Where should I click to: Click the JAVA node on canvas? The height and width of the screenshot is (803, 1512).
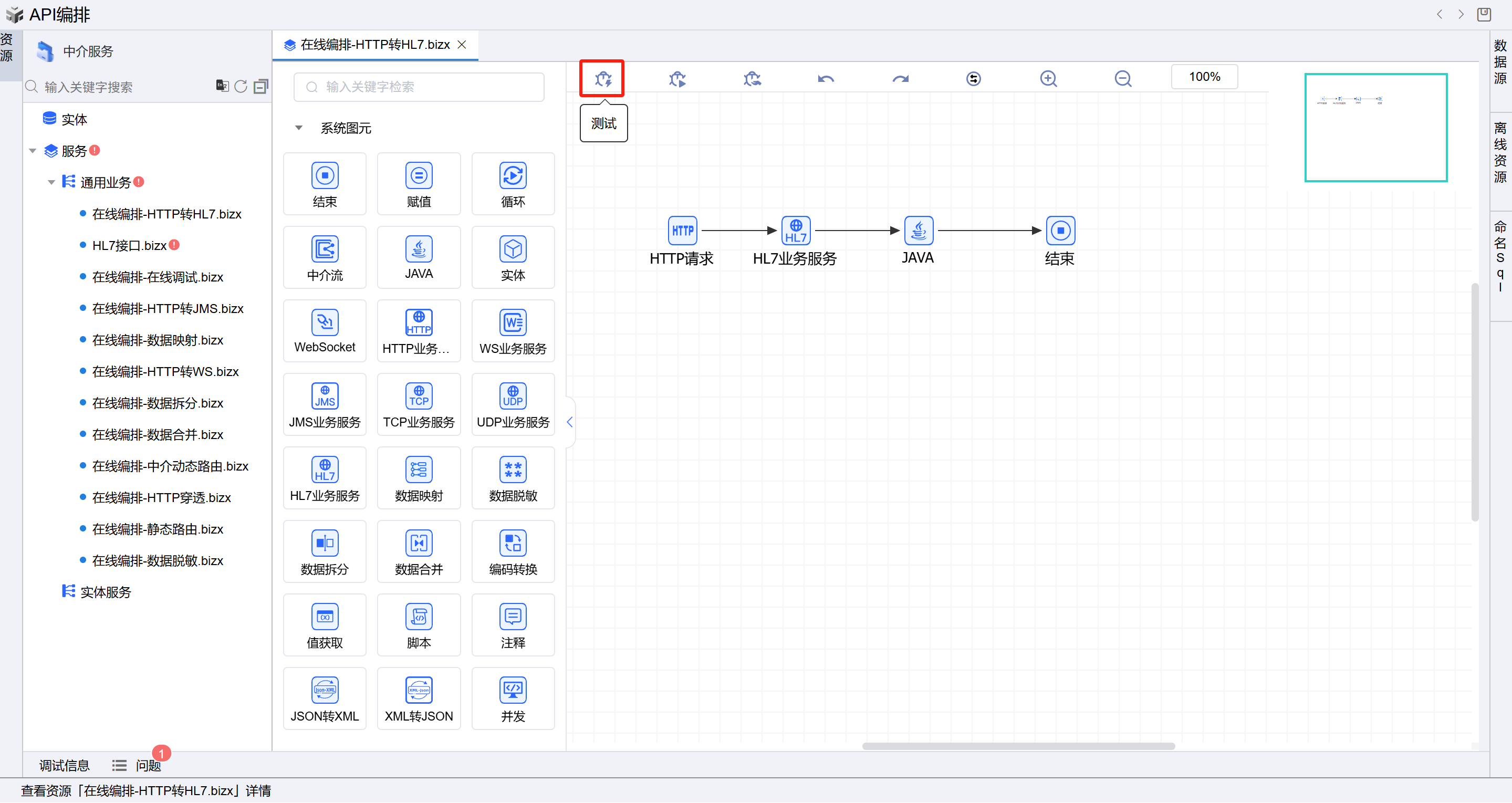point(918,231)
